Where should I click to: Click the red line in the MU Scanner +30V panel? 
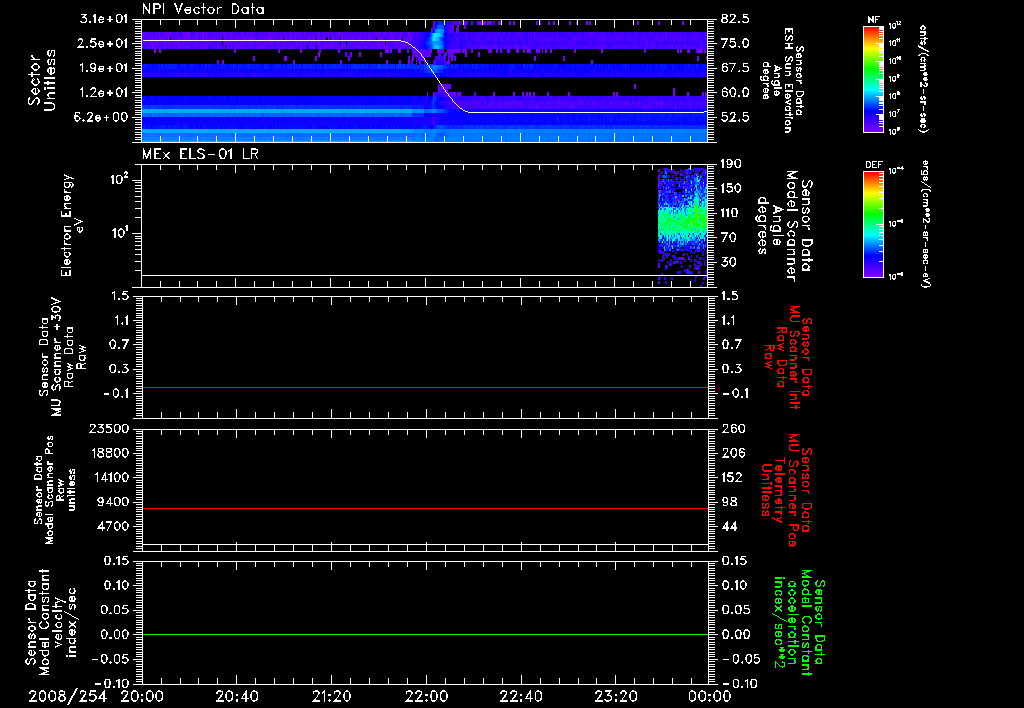[x=424, y=387]
